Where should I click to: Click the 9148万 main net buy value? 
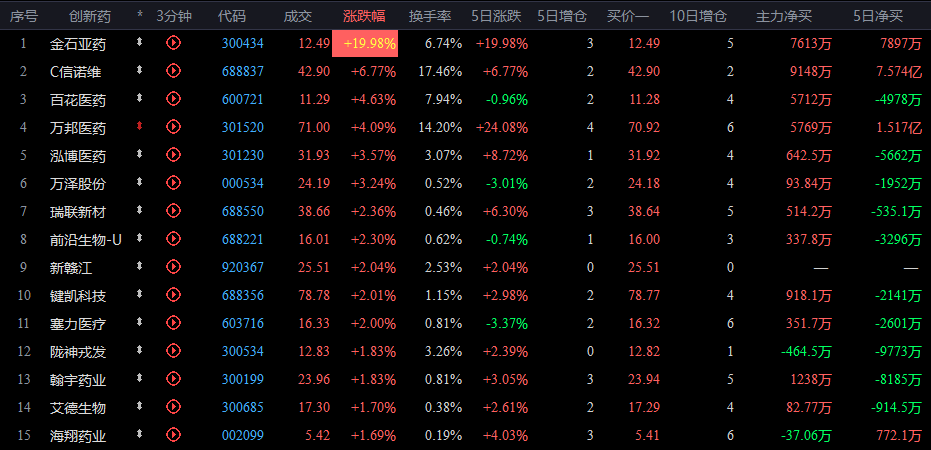pos(811,71)
